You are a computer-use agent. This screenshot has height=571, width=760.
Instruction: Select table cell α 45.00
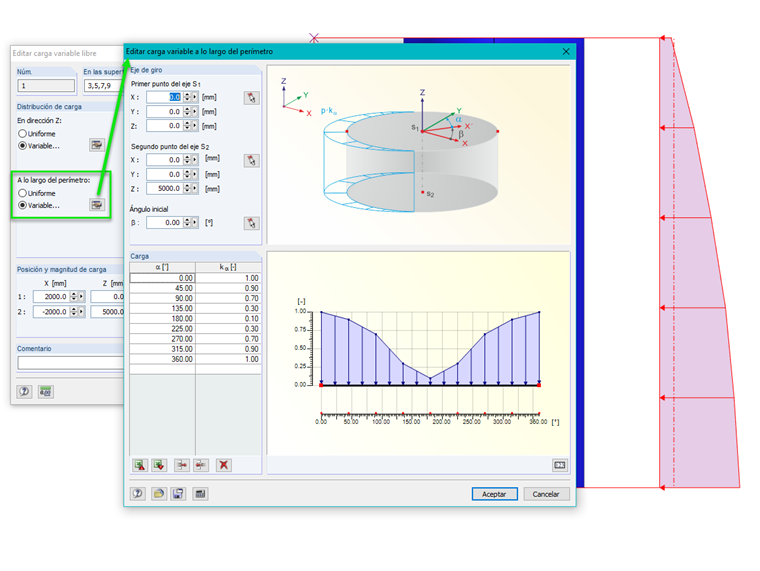(x=162, y=288)
